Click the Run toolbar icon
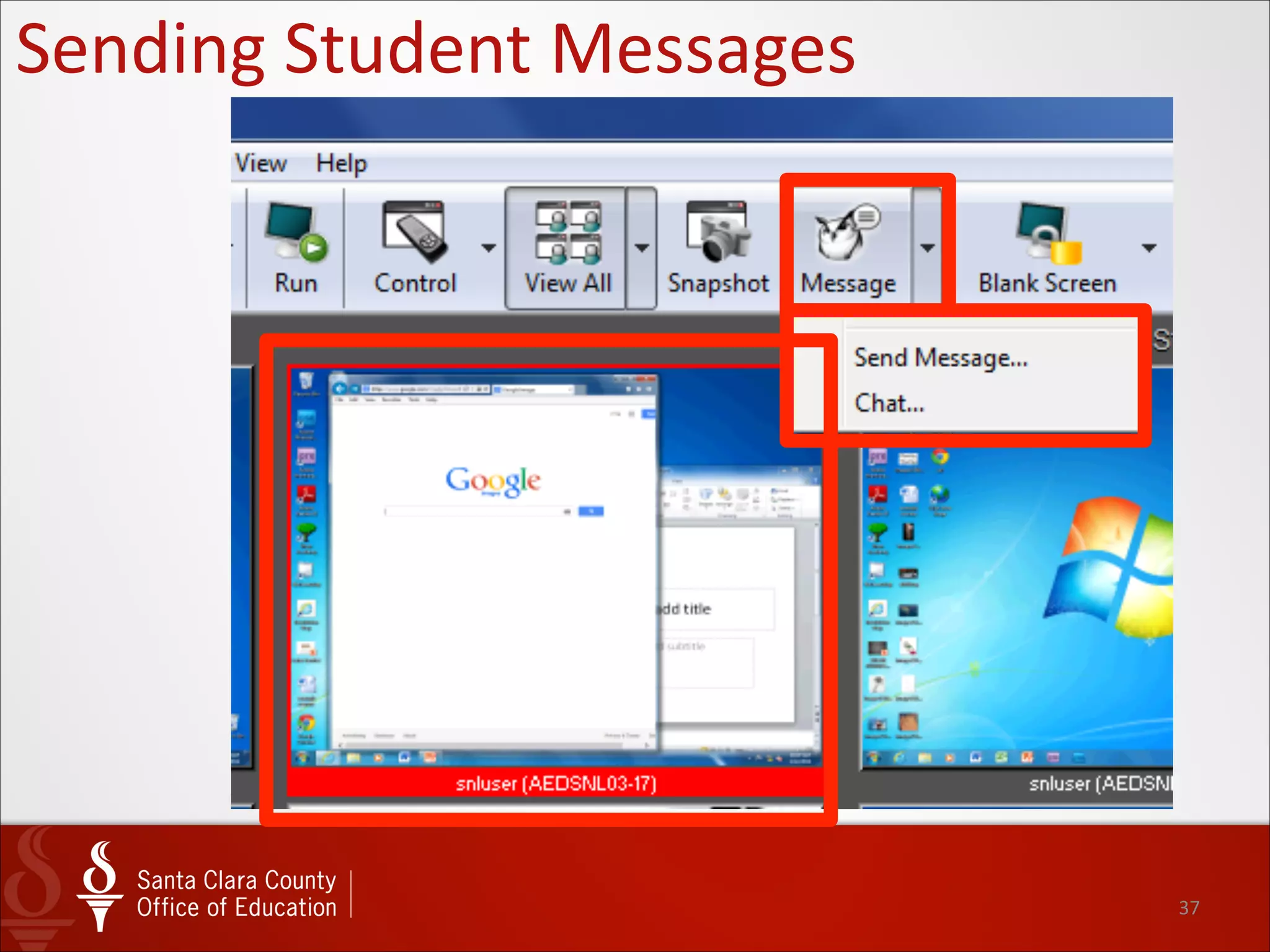The height and width of the screenshot is (952, 1270). click(x=296, y=231)
